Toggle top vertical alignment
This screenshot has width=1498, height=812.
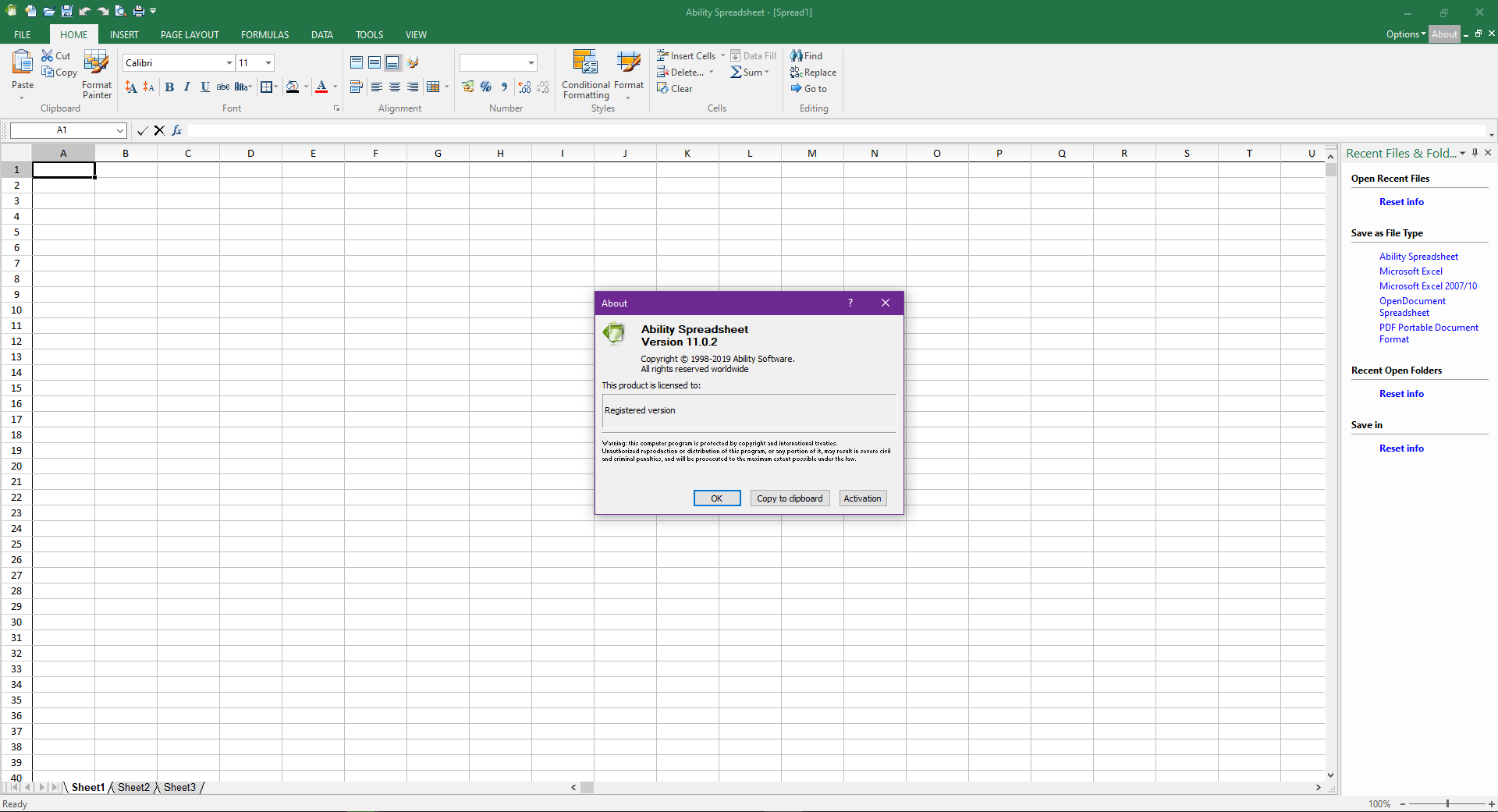[x=357, y=62]
